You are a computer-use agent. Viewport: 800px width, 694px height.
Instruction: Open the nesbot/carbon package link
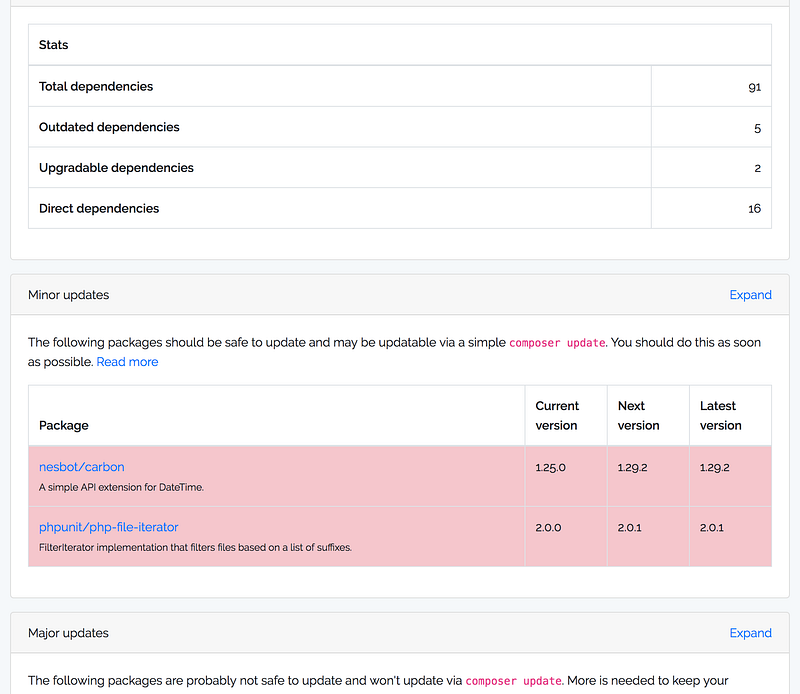click(x=81, y=467)
